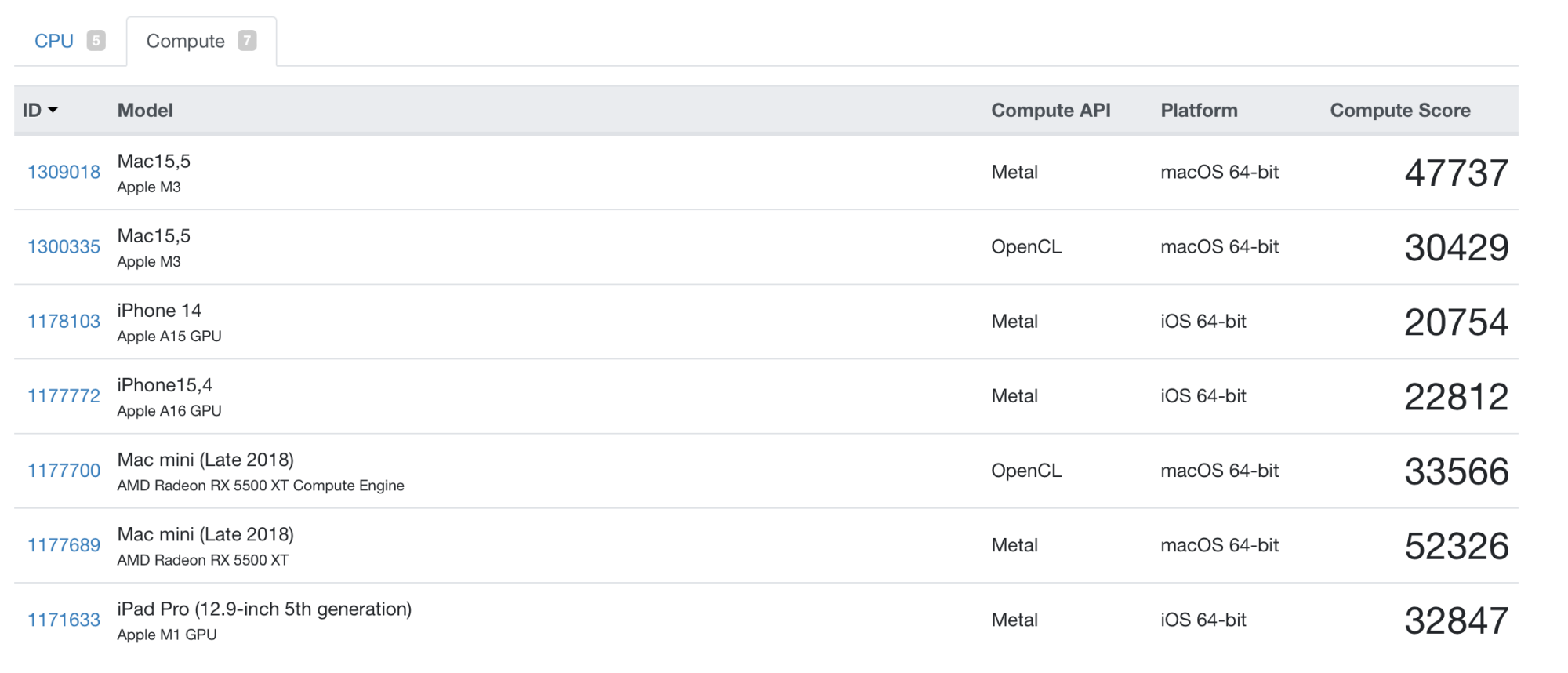
Task: Open result 1177772 link
Action: (64, 396)
